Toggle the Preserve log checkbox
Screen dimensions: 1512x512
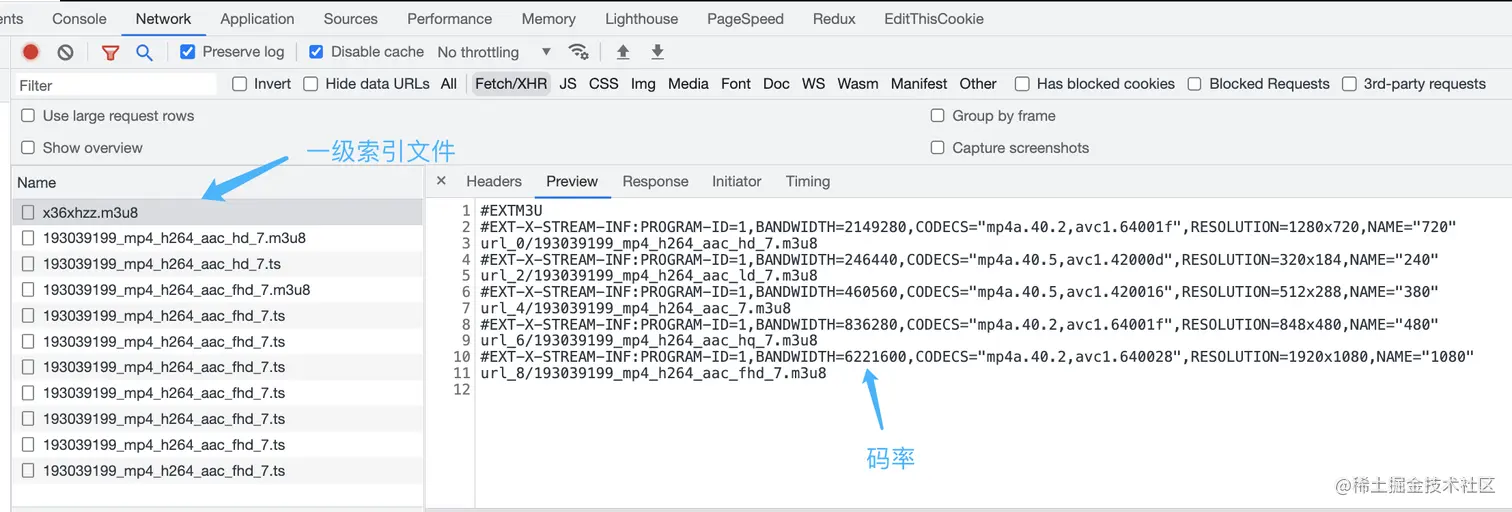[x=187, y=51]
